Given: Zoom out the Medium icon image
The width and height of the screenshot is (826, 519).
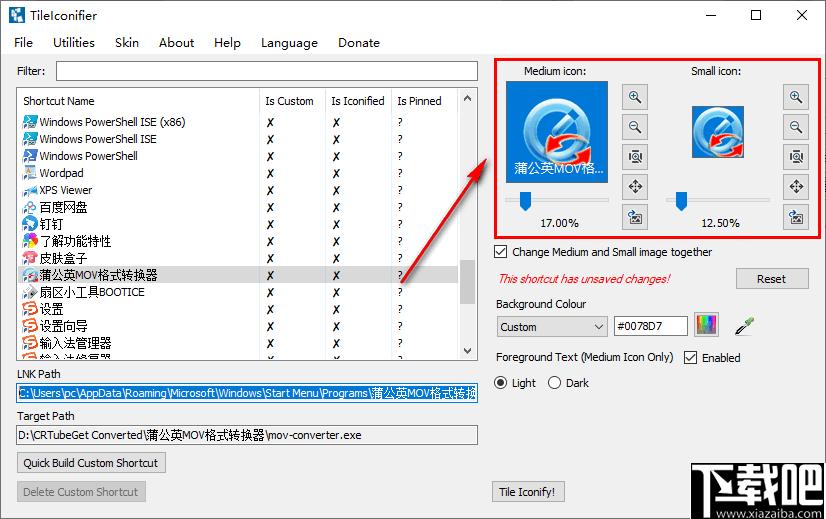Looking at the screenshot, I should 635,127.
